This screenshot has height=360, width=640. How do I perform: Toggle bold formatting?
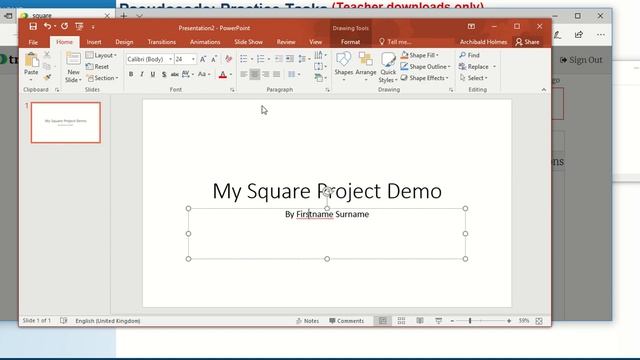pyautogui.click(x=131, y=74)
